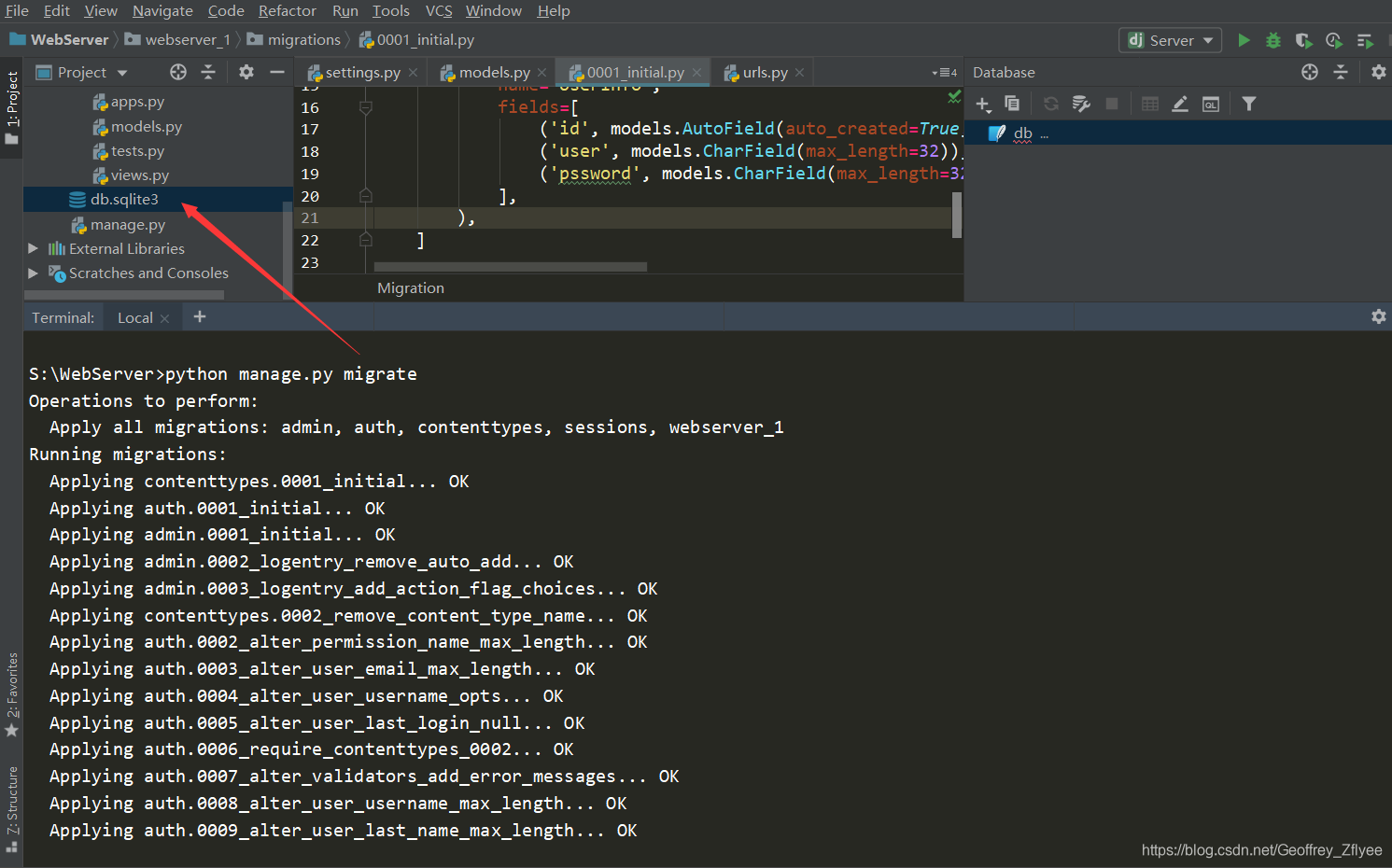Add a new terminal session with plus
The height and width of the screenshot is (868, 1392).
click(199, 317)
